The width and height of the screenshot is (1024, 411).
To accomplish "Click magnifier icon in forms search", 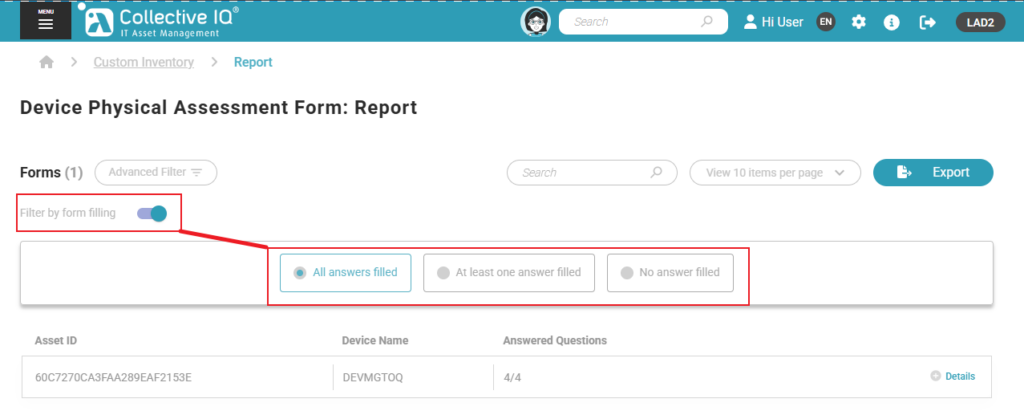I will pos(657,172).
